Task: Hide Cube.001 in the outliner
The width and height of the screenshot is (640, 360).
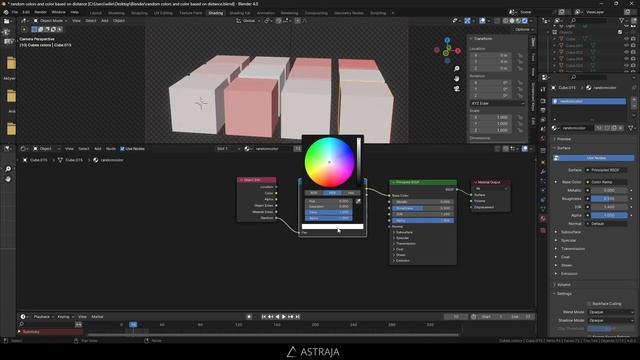Action: tap(627, 46)
